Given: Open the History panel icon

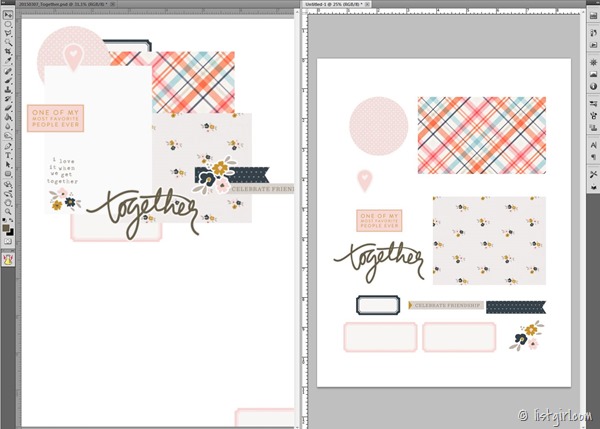Looking at the screenshot, I should 593,33.
